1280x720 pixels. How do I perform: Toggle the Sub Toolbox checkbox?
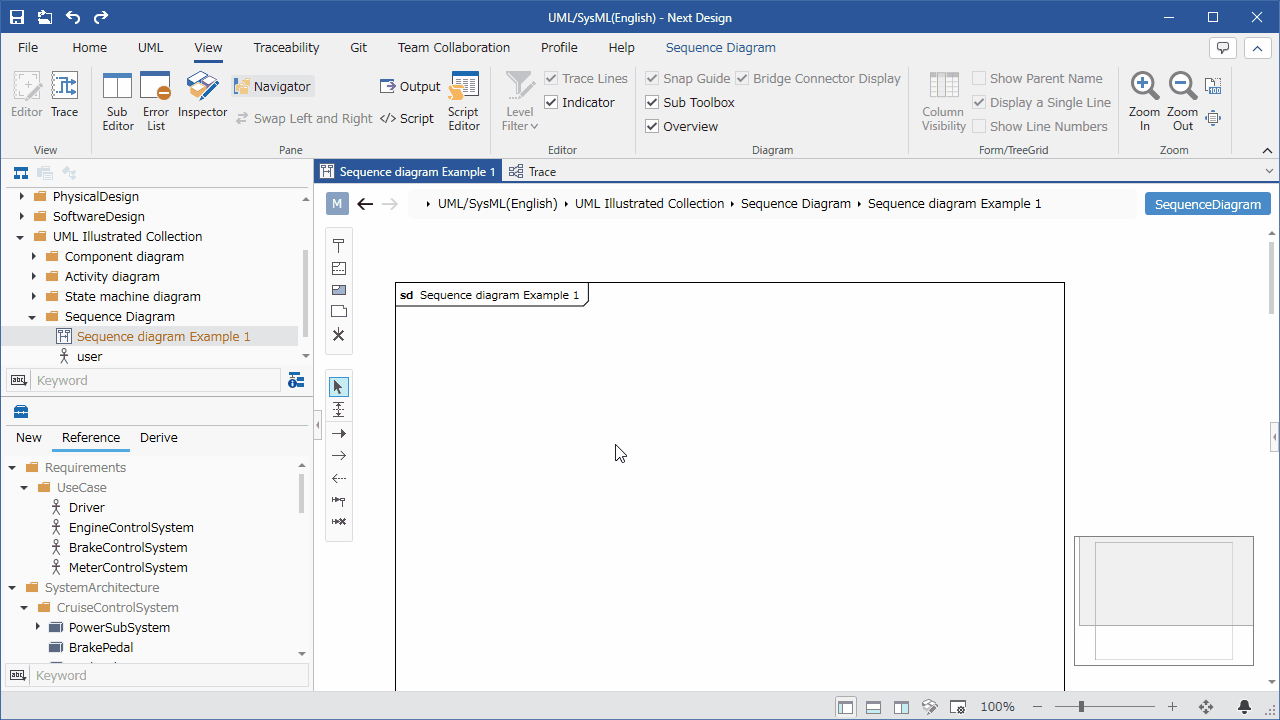pyautogui.click(x=652, y=102)
